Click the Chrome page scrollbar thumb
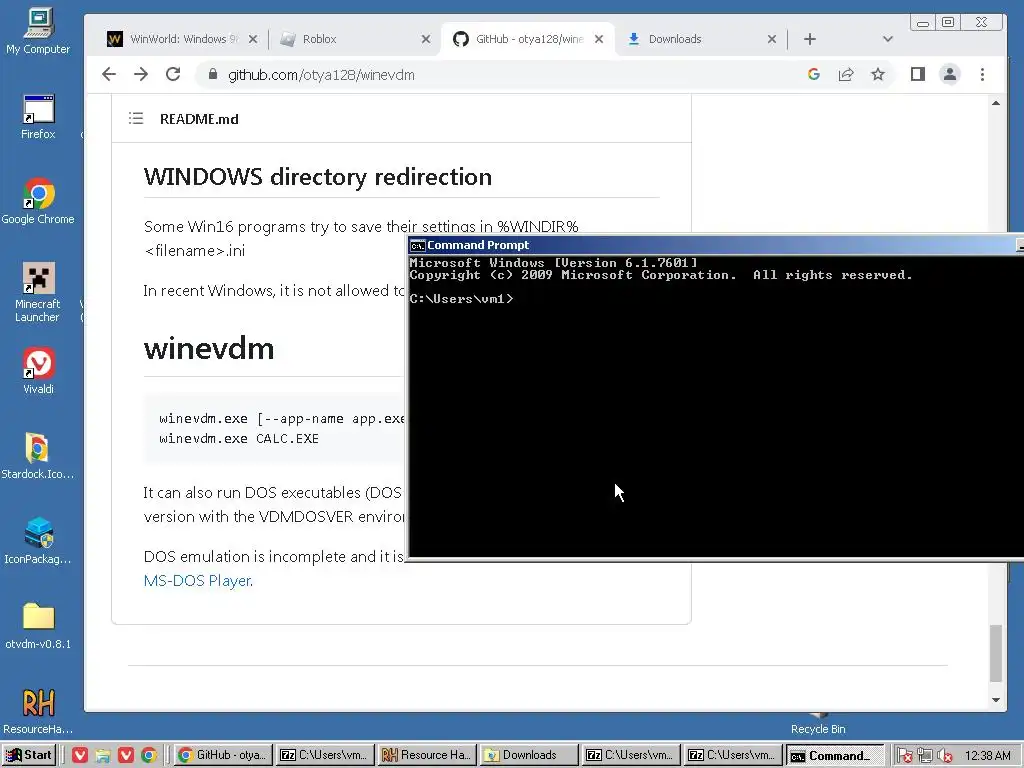The image size is (1024, 768). (995, 653)
